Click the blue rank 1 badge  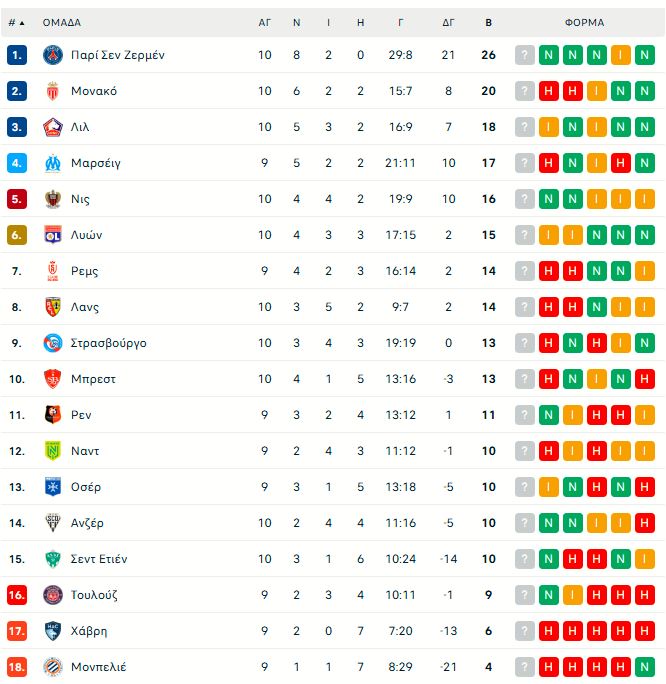click(x=17, y=55)
